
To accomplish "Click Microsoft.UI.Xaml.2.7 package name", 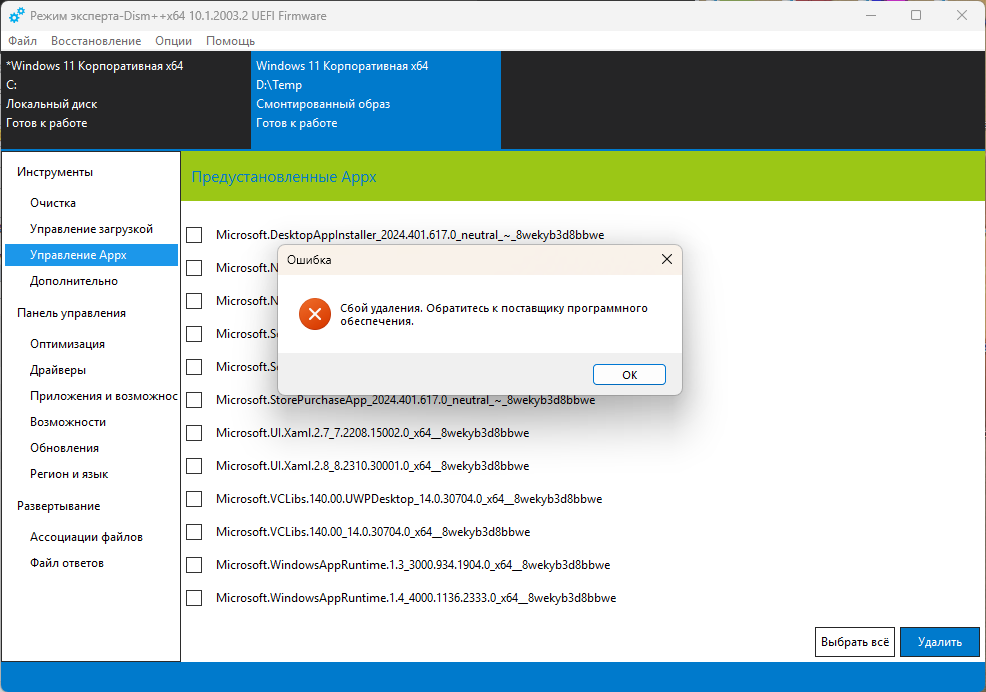I will tap(372, 433).
